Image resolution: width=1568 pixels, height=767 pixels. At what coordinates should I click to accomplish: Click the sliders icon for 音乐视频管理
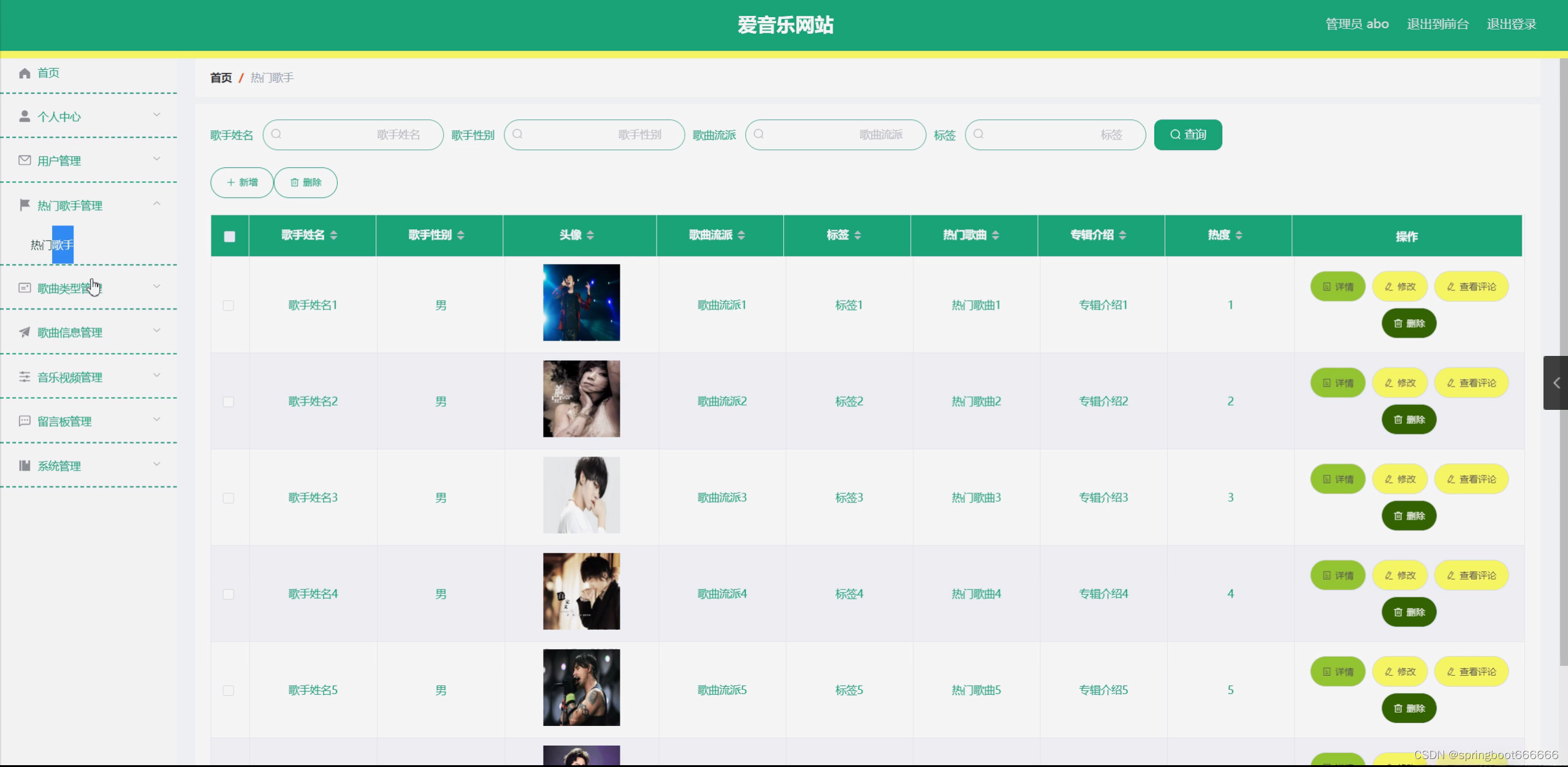25,377
